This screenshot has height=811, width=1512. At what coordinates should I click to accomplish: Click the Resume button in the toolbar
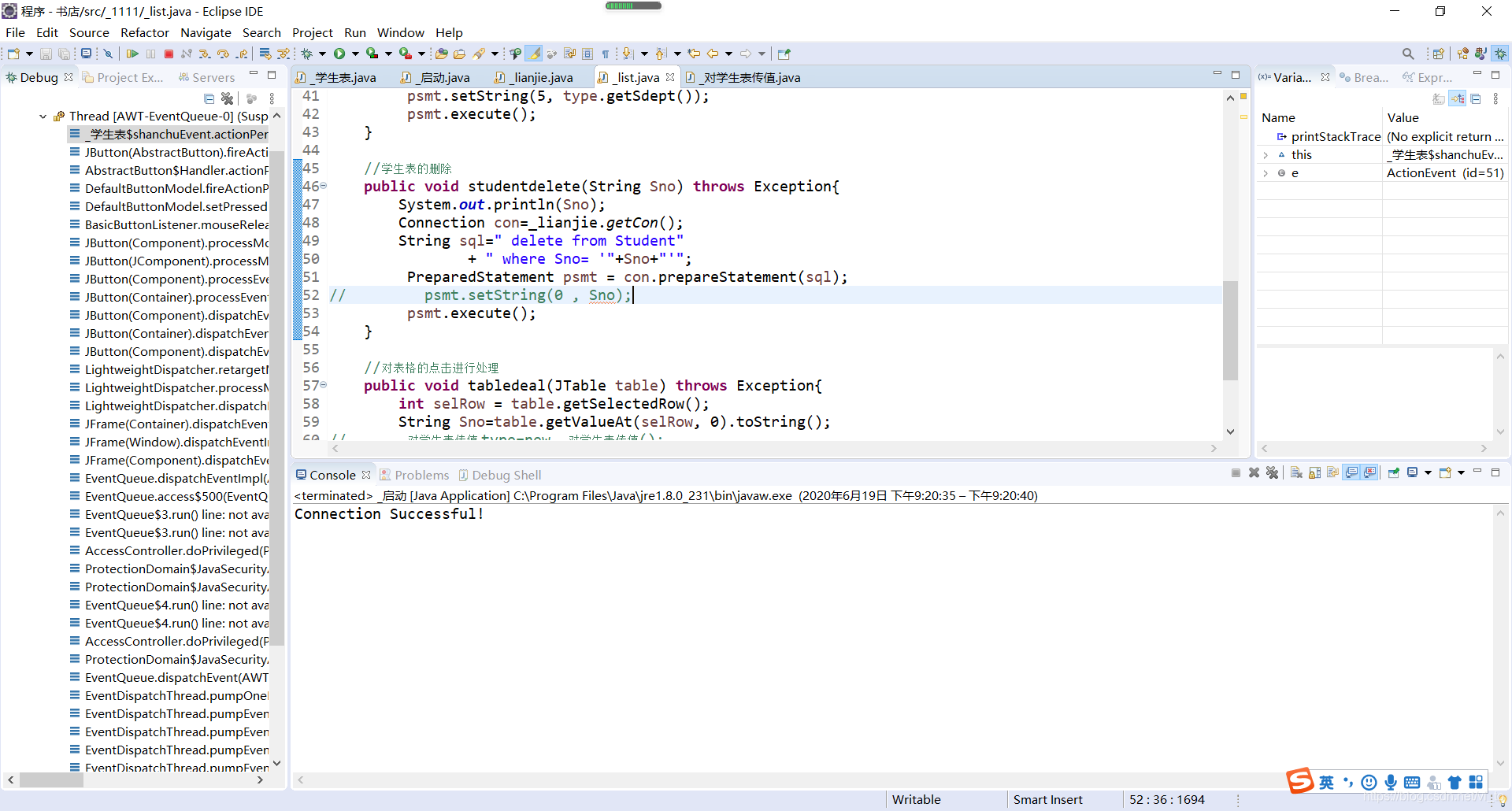(x=132, y=54)
